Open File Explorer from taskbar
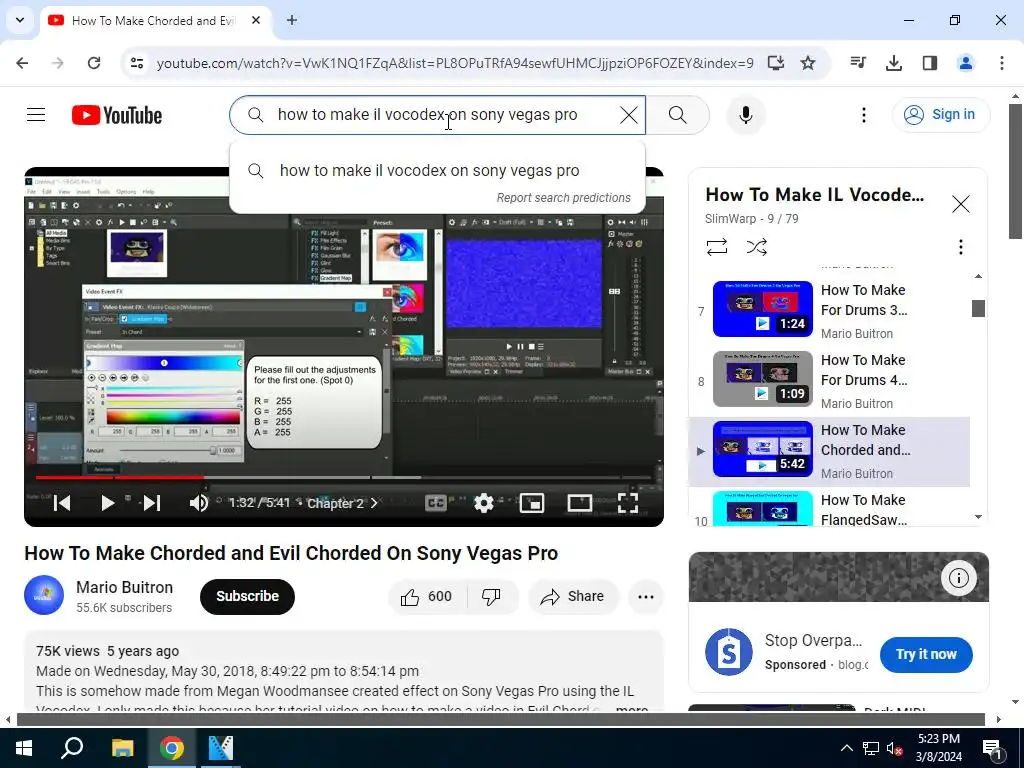The image size is (1024, 768). 122,748
